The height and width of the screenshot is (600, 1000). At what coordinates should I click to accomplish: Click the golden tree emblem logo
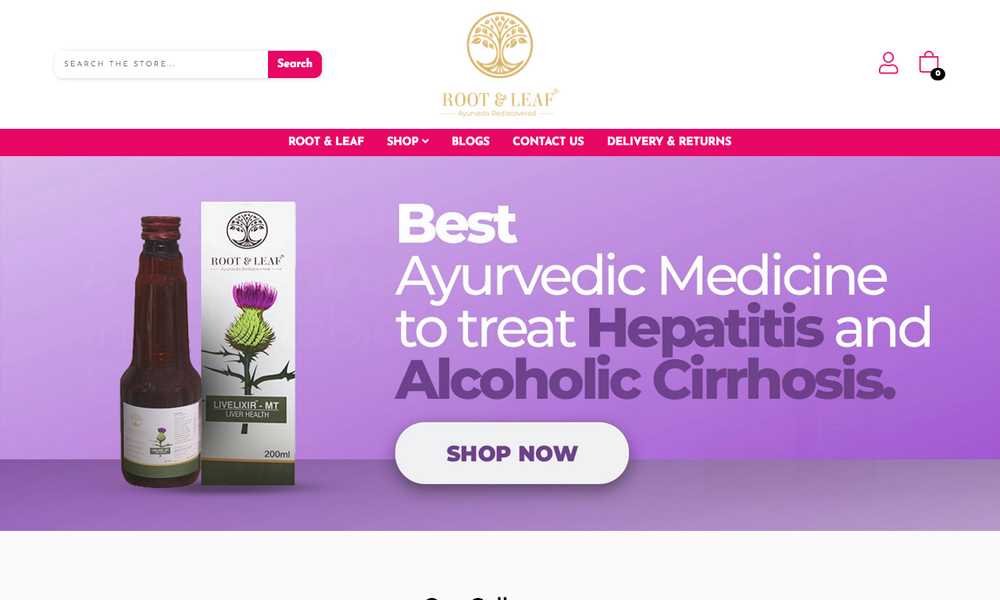click(x=499, y=45)
